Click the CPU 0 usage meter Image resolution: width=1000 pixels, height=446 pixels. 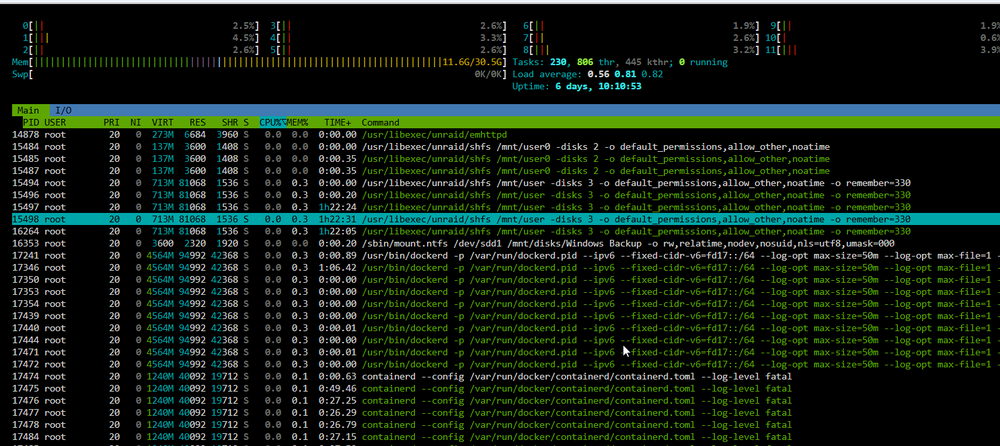point(140,26)
